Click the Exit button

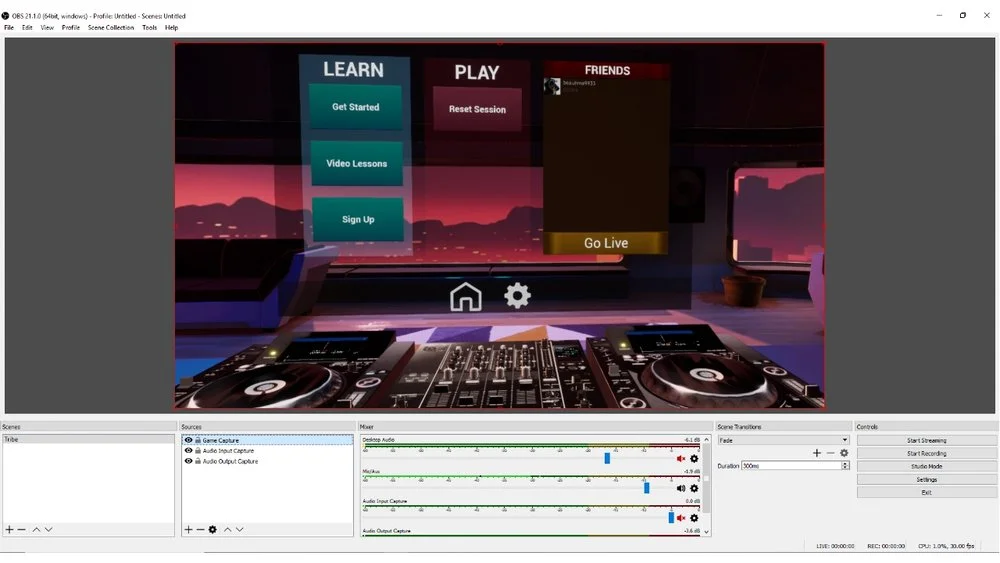(927, 492)
